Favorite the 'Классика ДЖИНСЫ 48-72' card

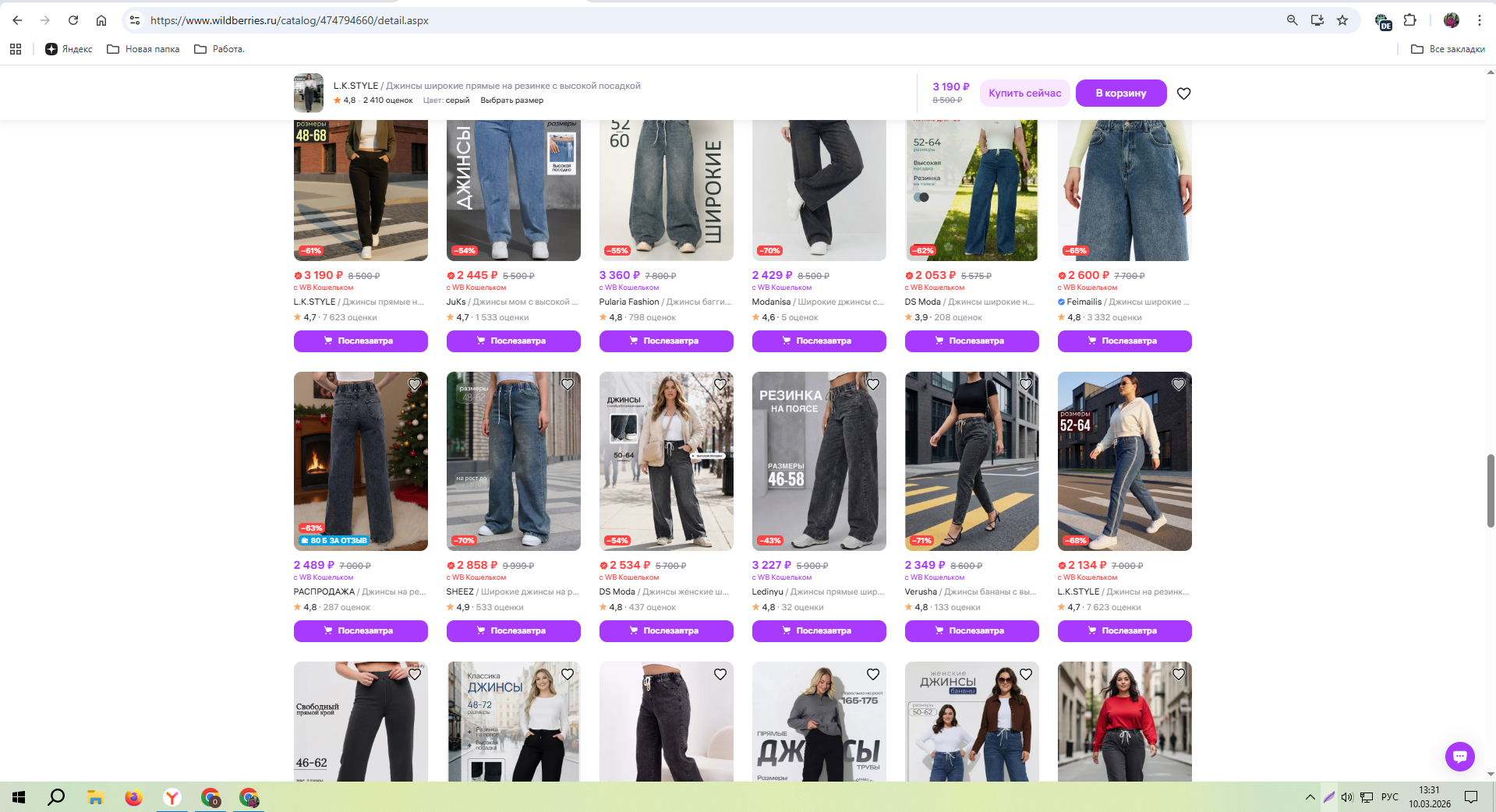[568, 674]
